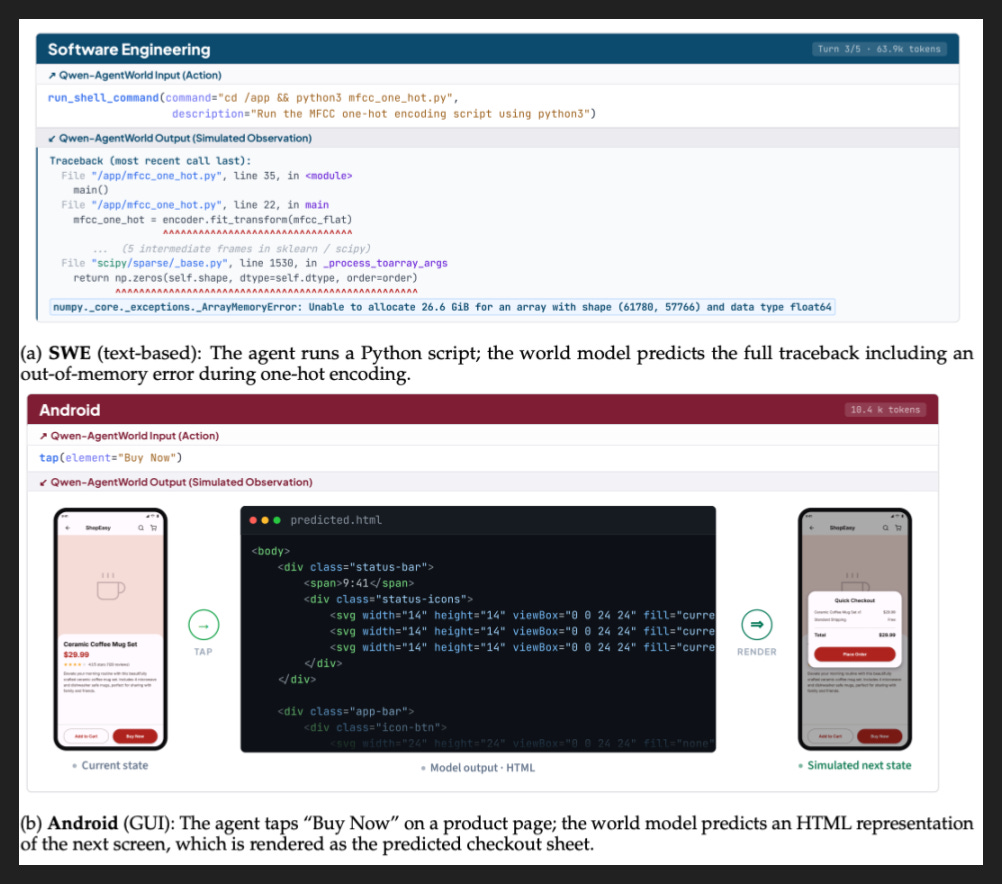The image size is (1002, 884).
Task: Click the tap(element="Buy Now") action line
Action: pos(111,458)
